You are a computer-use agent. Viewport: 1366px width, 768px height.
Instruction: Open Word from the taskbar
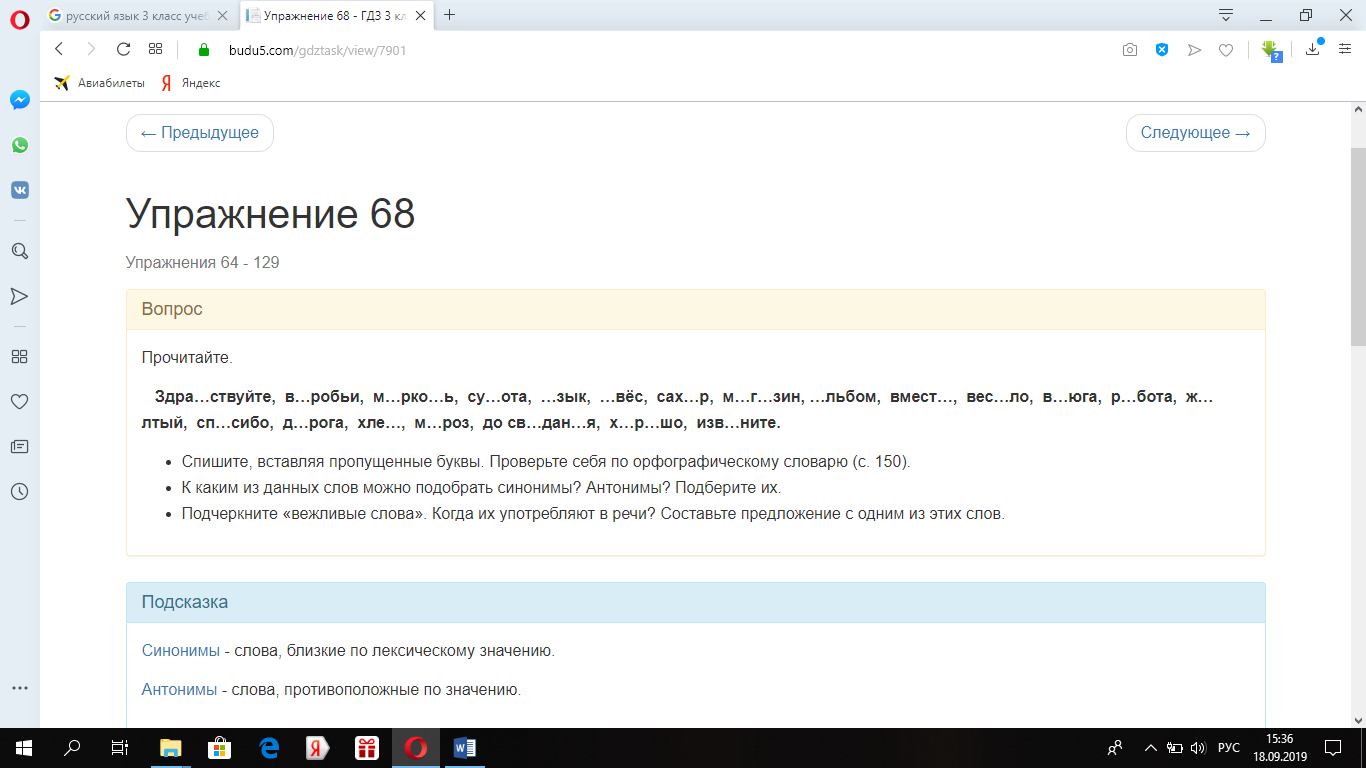pyautogui.click(x=465, y=747)
